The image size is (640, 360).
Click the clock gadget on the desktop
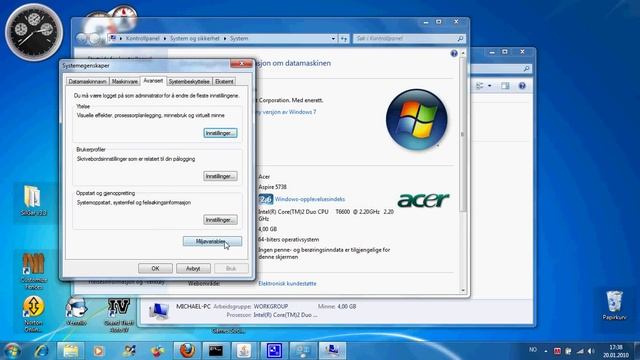pos(34,32)
